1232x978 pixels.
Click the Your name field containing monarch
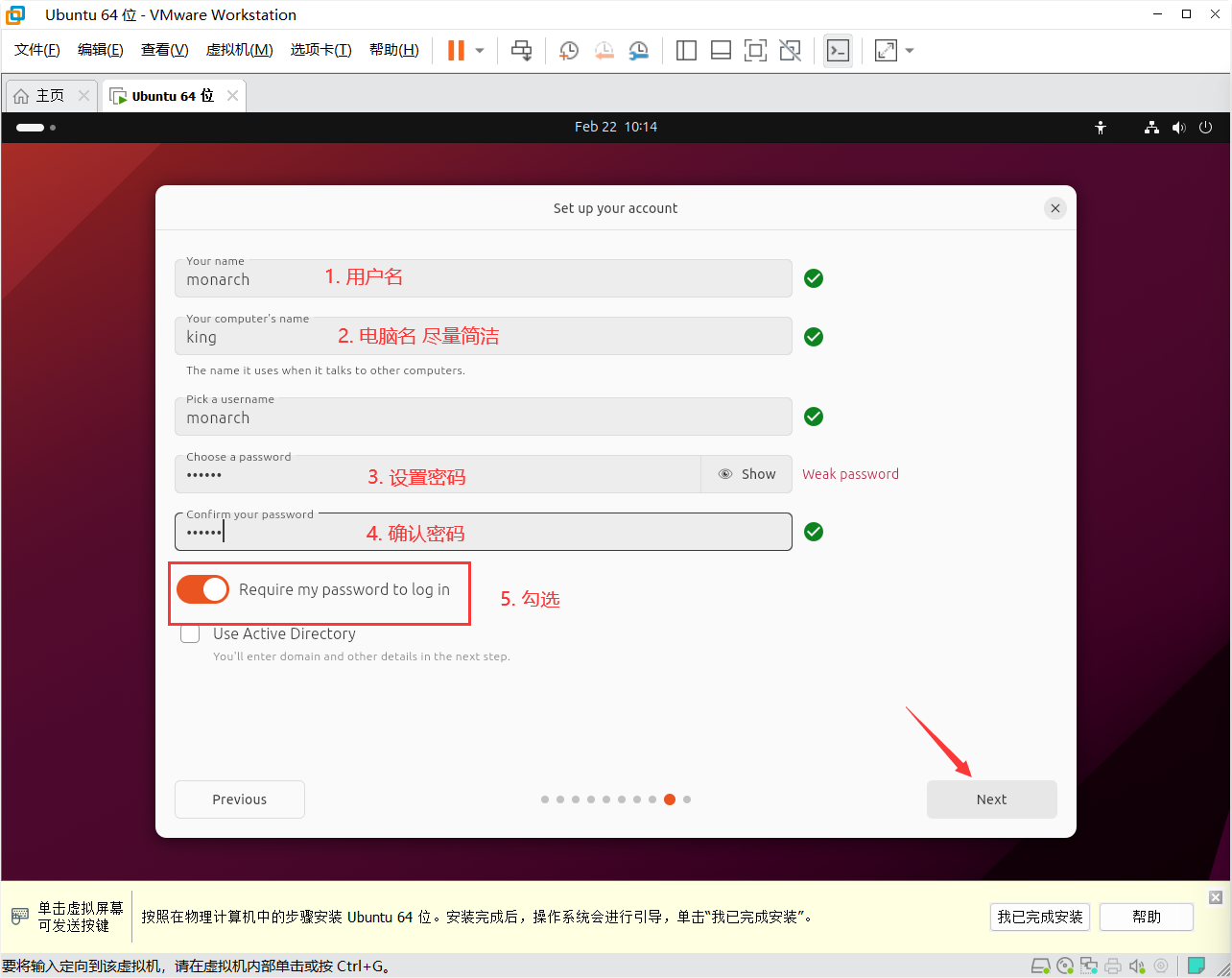484,278
